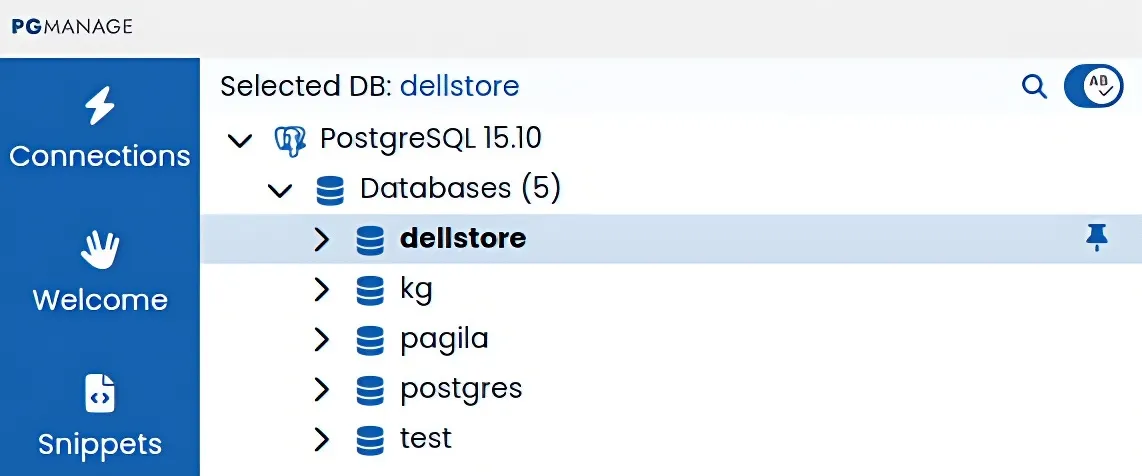Viewport: 1142px width, 476px height.
Task: Expand the dellstore database
Action: 321,239
